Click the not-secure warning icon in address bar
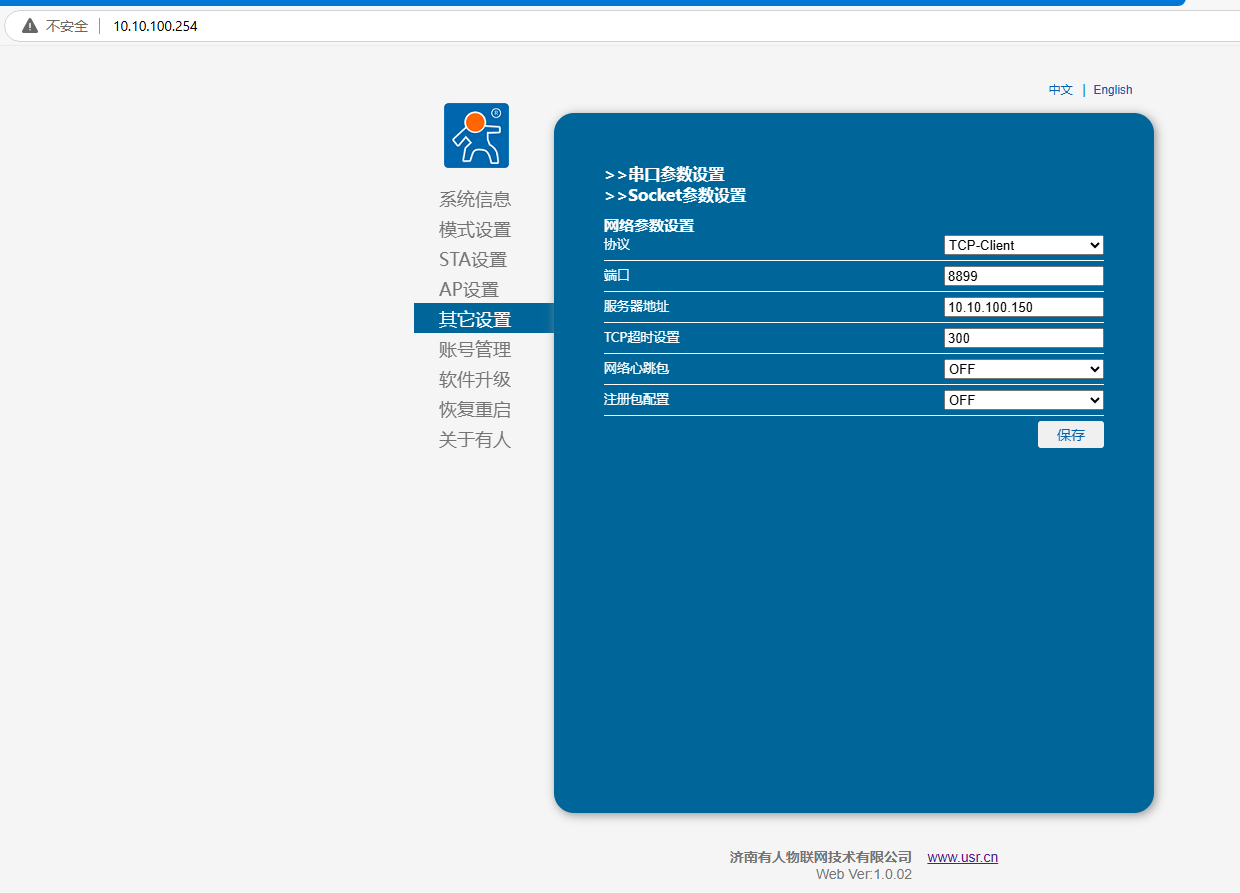 (x=30, y=26)
